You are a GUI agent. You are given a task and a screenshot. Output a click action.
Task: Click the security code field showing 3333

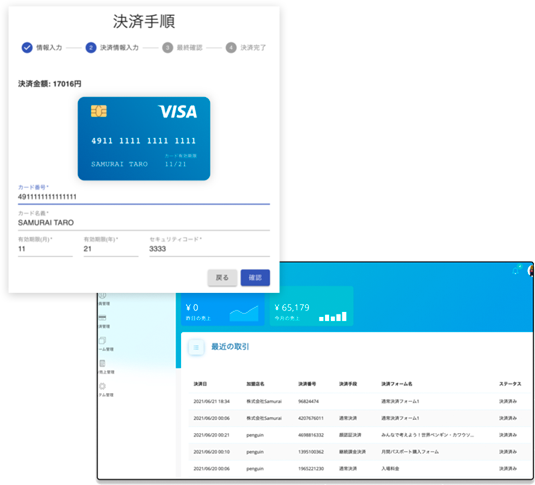(x=209, y=249)
